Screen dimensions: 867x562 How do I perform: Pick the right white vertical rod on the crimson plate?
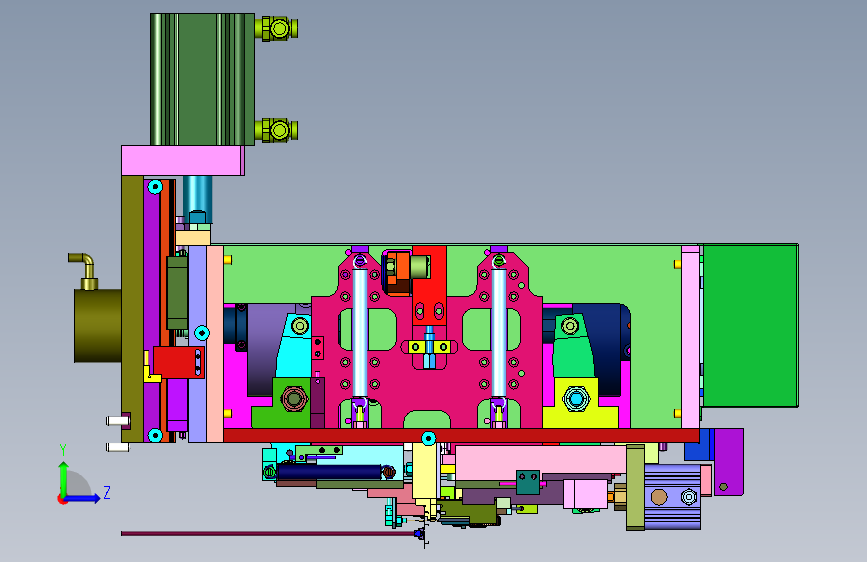(x=499, y=332)
